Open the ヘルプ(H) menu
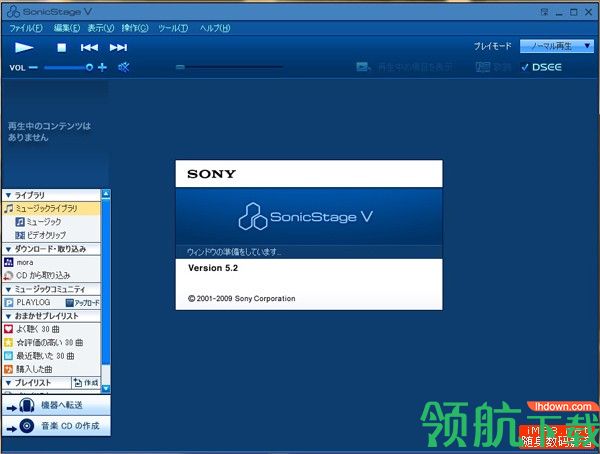 tap(215, 28)
